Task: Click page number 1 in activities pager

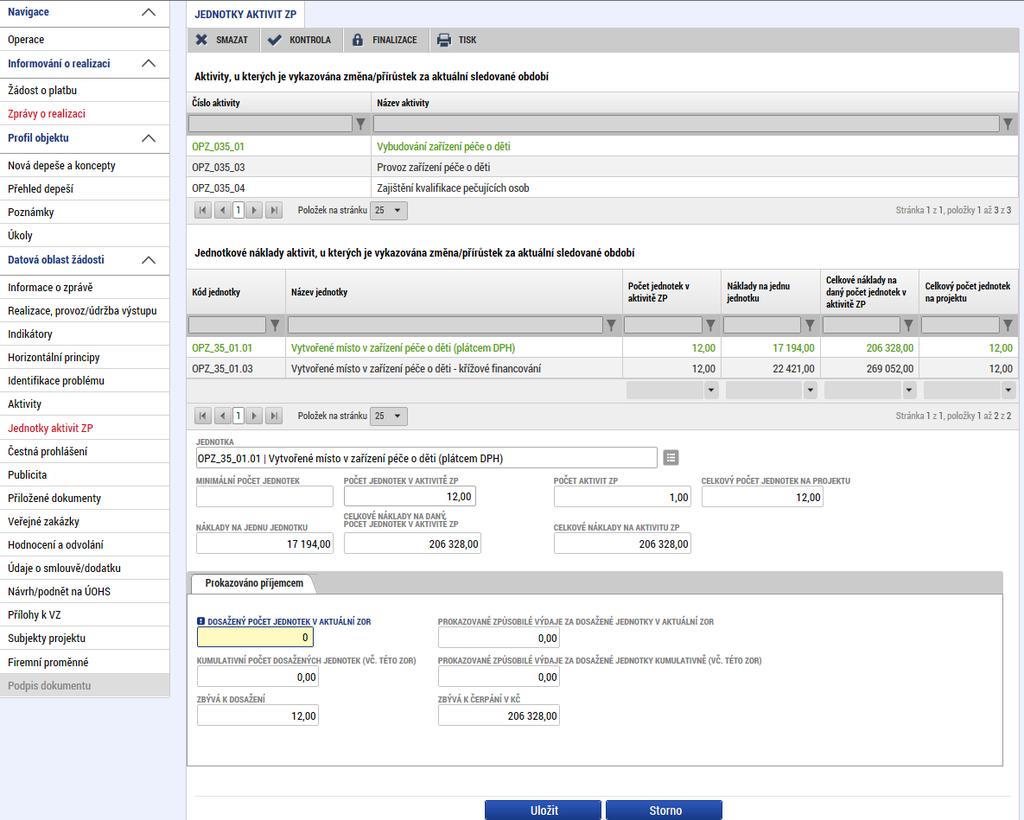Action: (238, 210)
